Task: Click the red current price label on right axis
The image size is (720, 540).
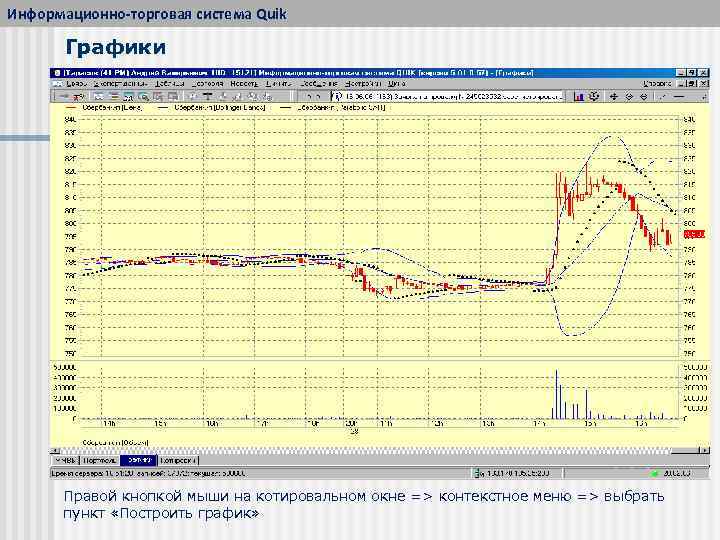Action: click(694, 235)
